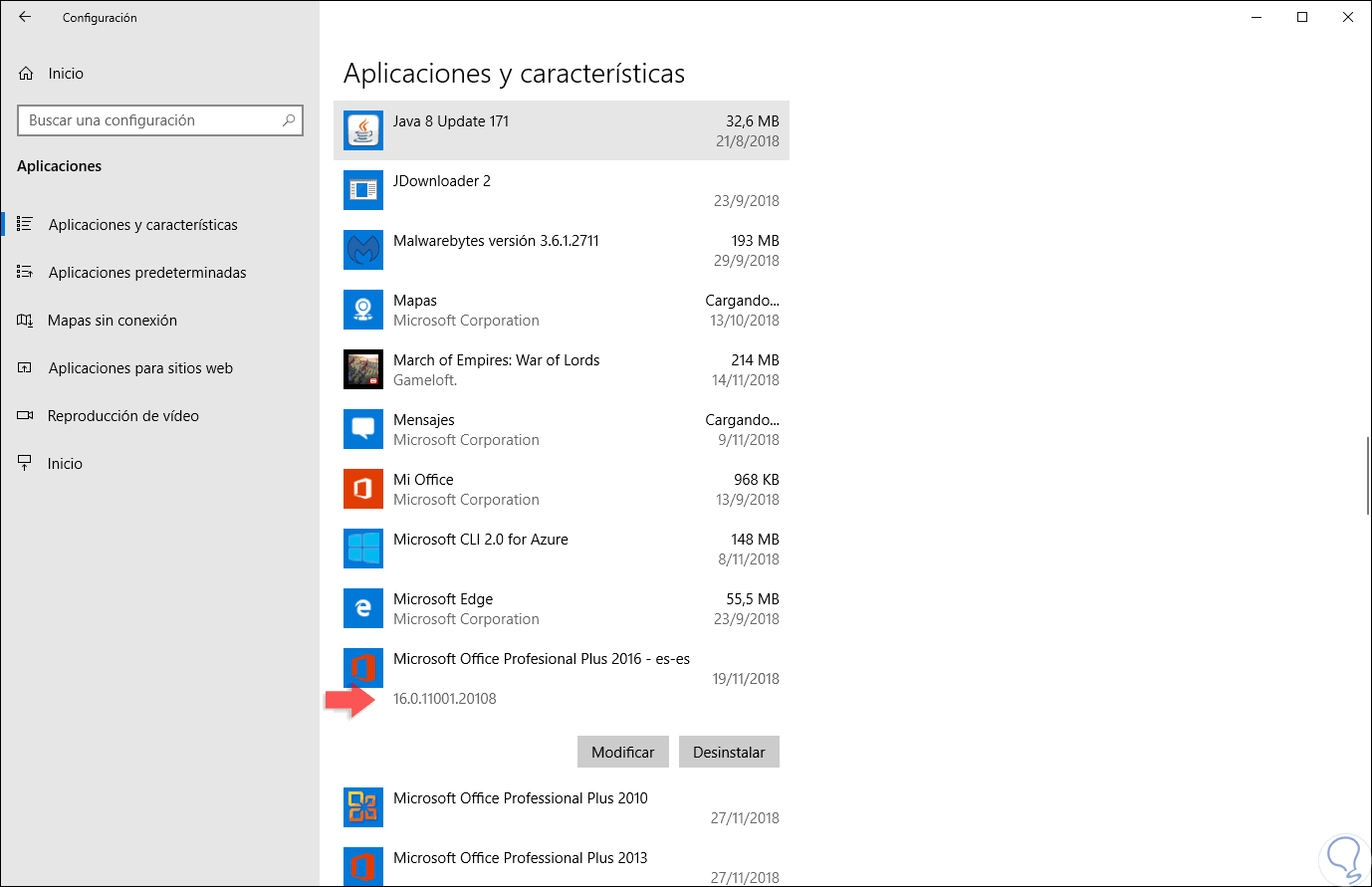Select the Mensajes app icon
The height and width of the screenshot is (887, 1372).
363,429
